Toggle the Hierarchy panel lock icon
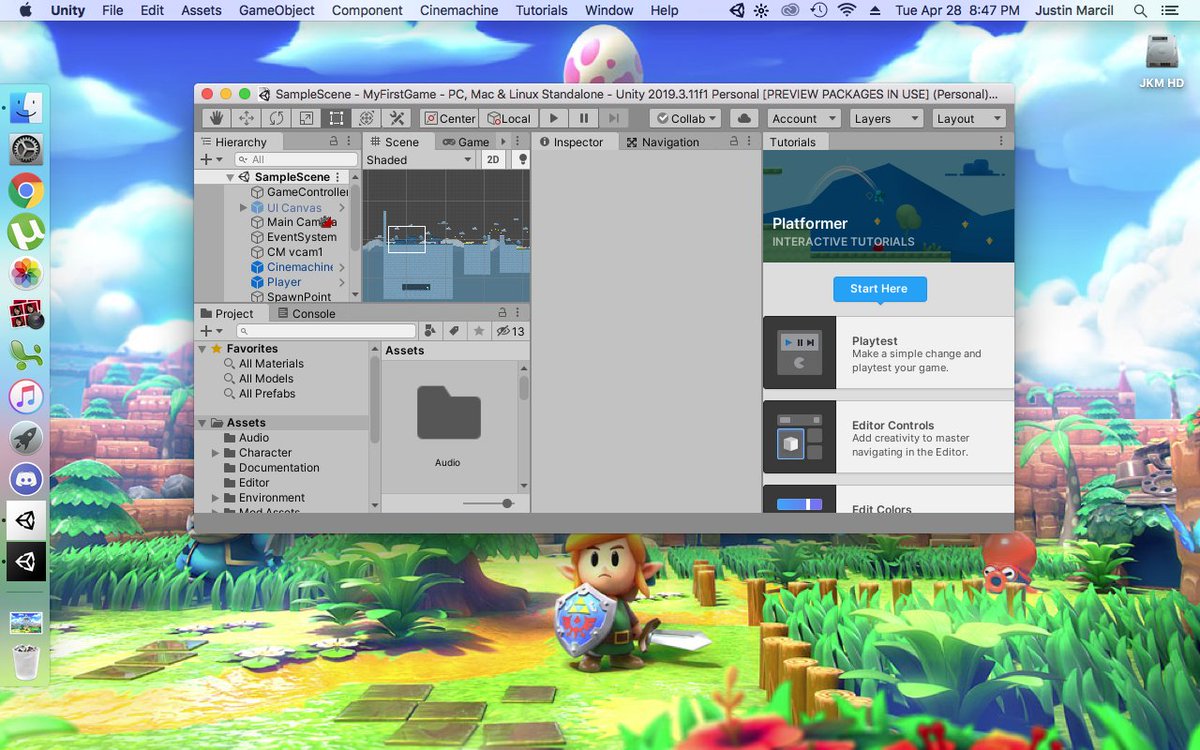The height and width of the screenshot is (750, 1200). tap(333, 142)
